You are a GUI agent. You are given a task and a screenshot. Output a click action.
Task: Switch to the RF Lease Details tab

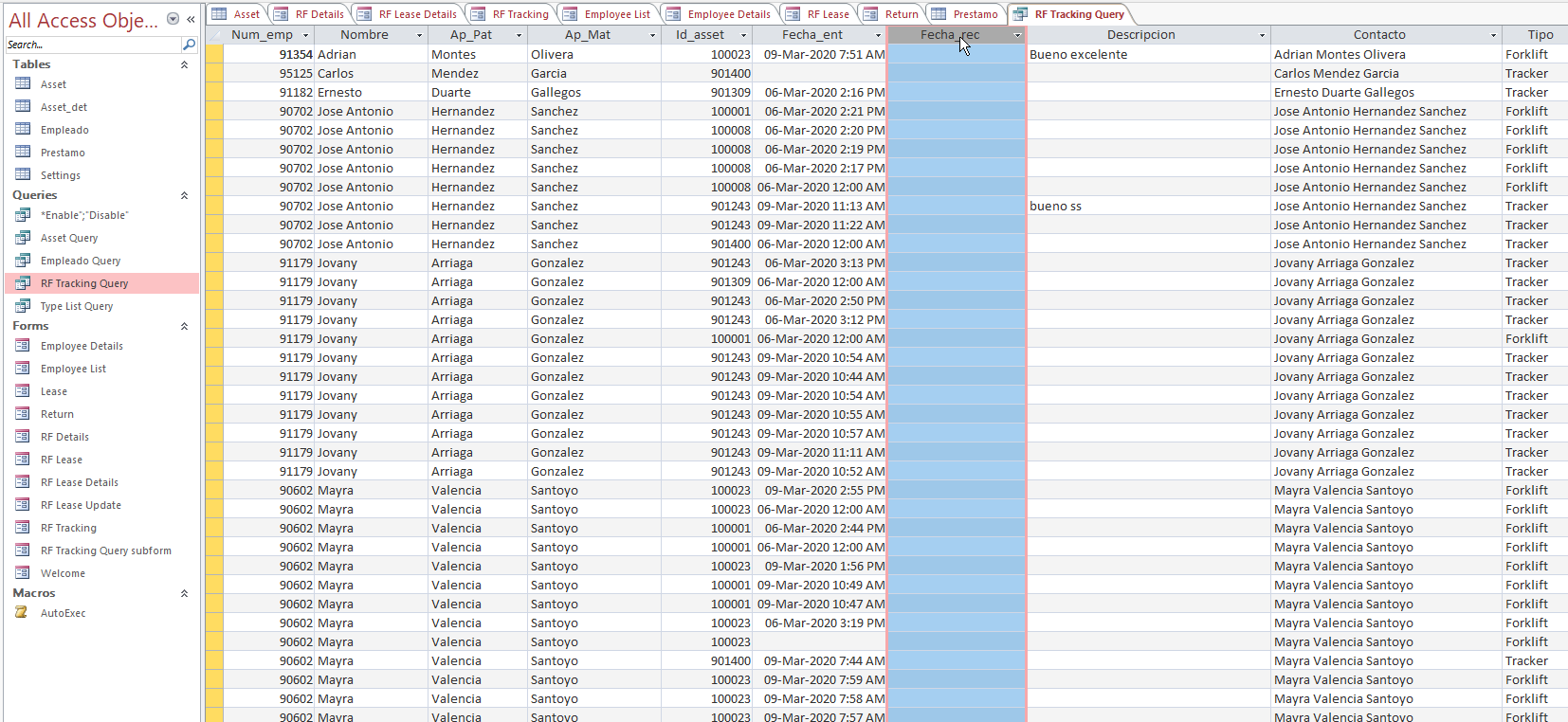point(409,14)
